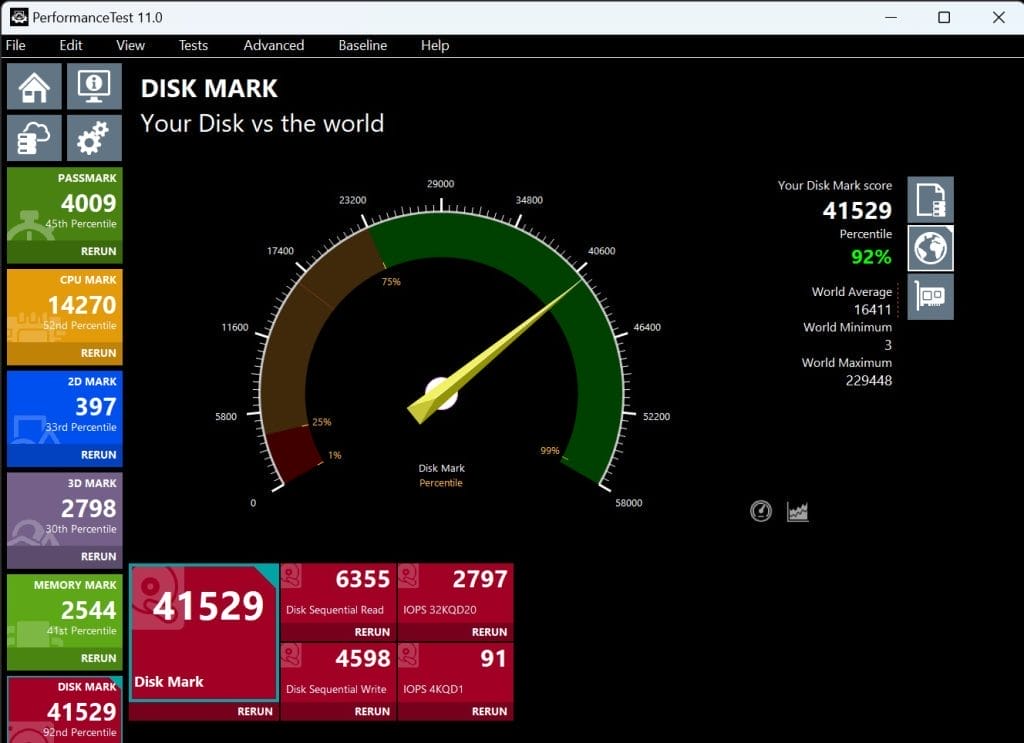
Task: Click the disk icon on Disk Sequential Write tile
Action: click(x=291, y=656)
